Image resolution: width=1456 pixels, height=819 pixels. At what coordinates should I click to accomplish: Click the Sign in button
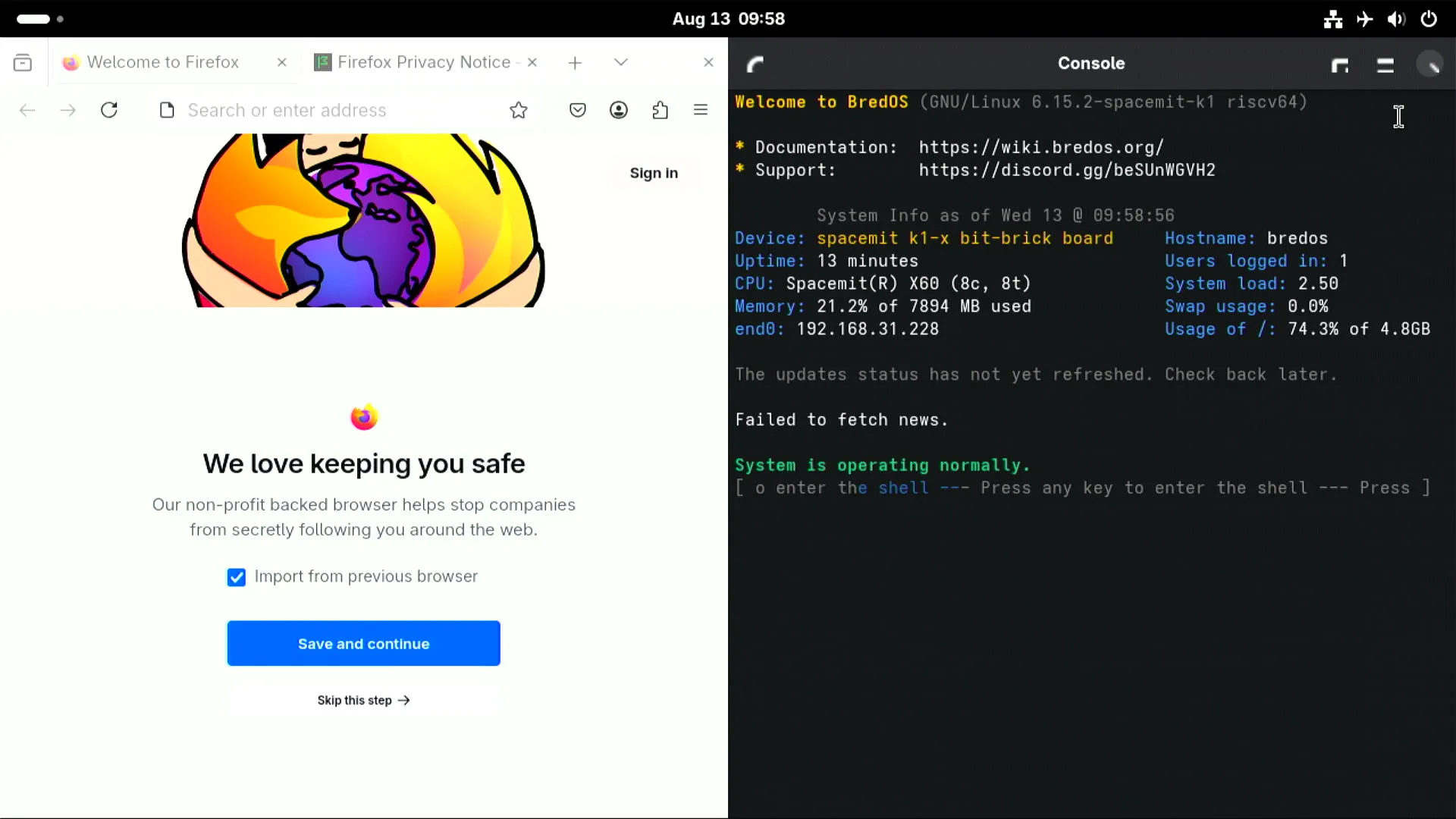point(654,173)
